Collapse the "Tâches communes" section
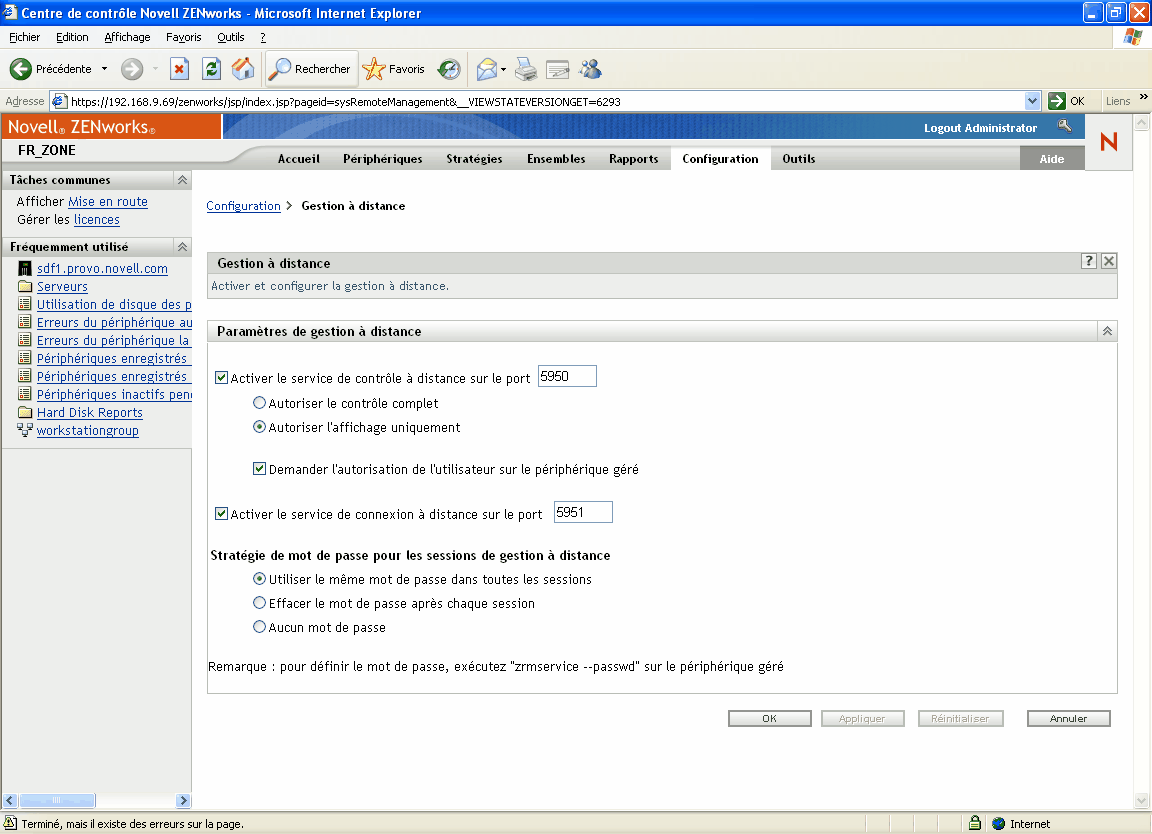This screenshot has height=834, width=1152. click(x=181, y=179)
